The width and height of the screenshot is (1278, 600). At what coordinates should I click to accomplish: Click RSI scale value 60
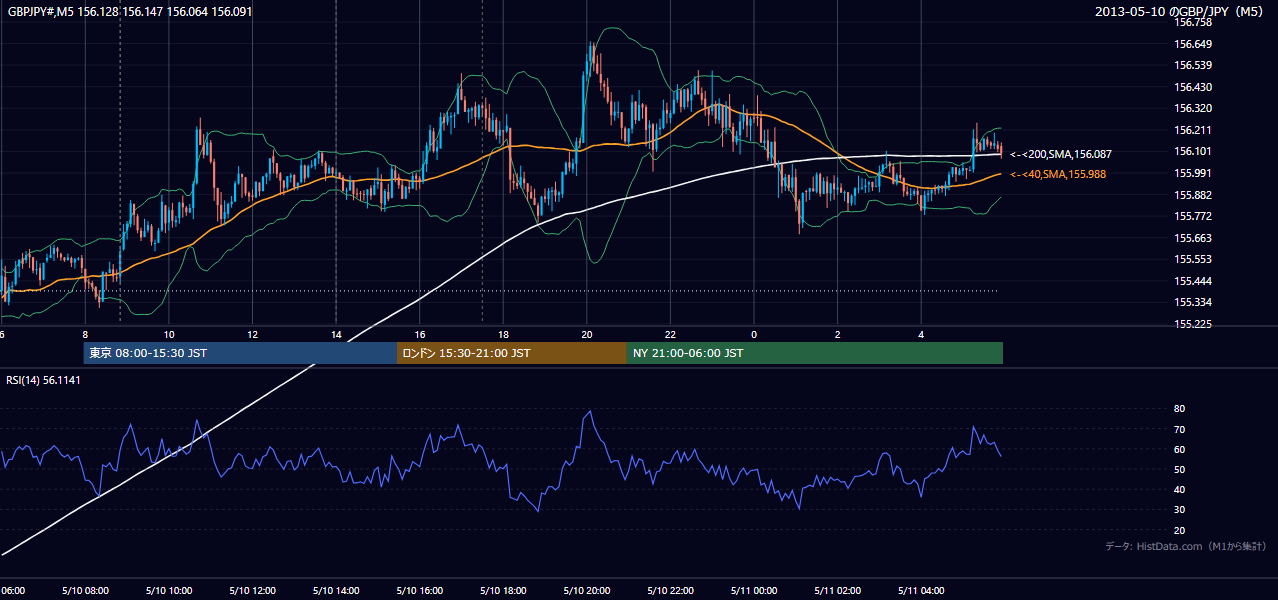click(x=1179, y=449)
